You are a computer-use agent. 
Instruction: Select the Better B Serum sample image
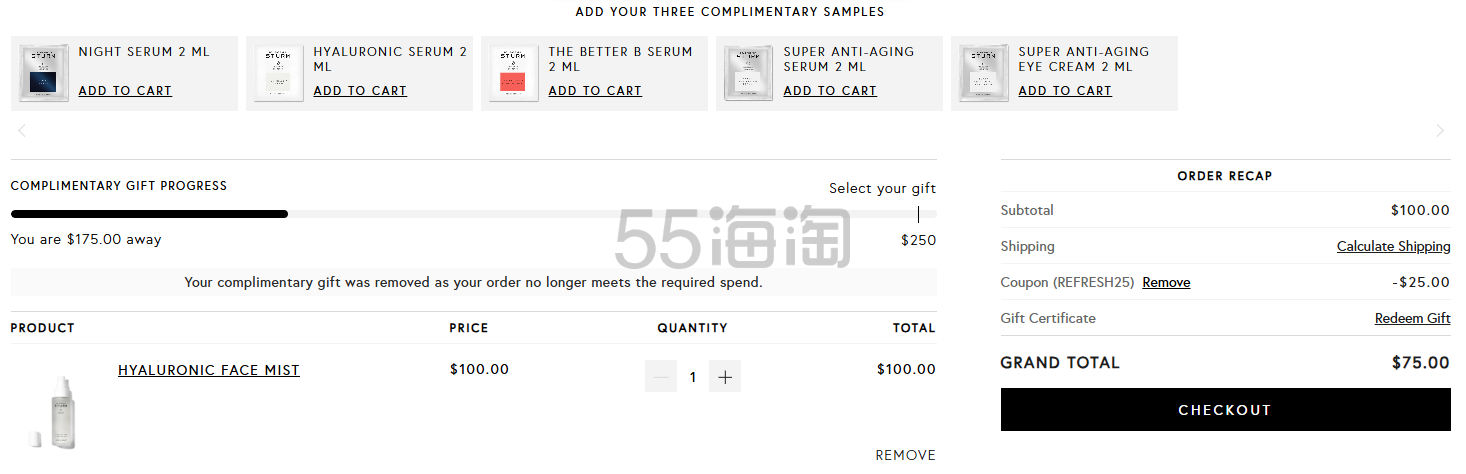pos(515,73)
